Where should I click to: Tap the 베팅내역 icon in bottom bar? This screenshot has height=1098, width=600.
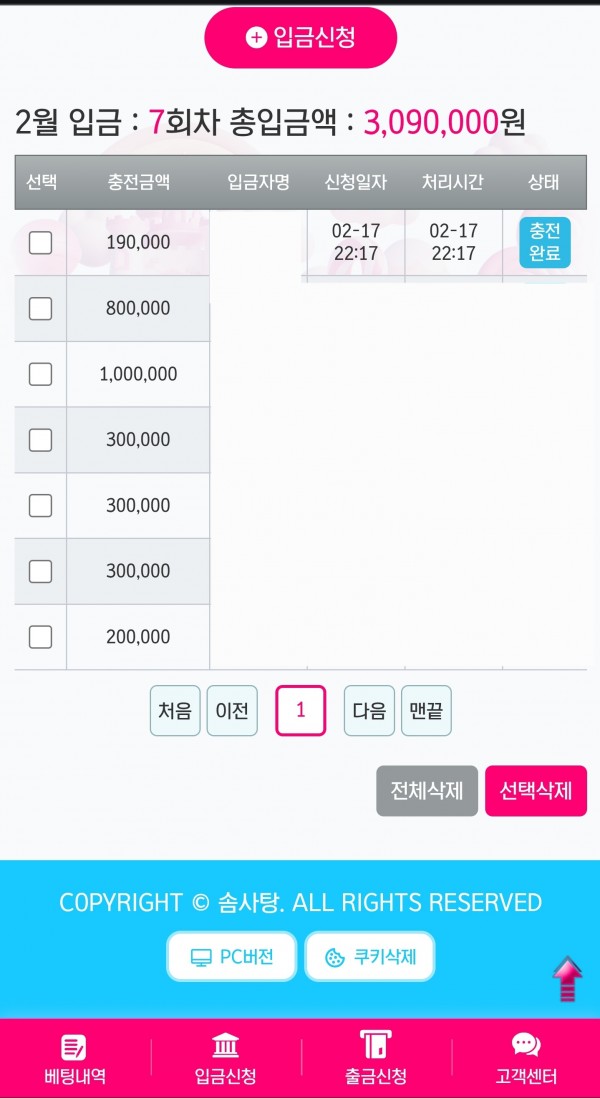tap(75, 1048)
